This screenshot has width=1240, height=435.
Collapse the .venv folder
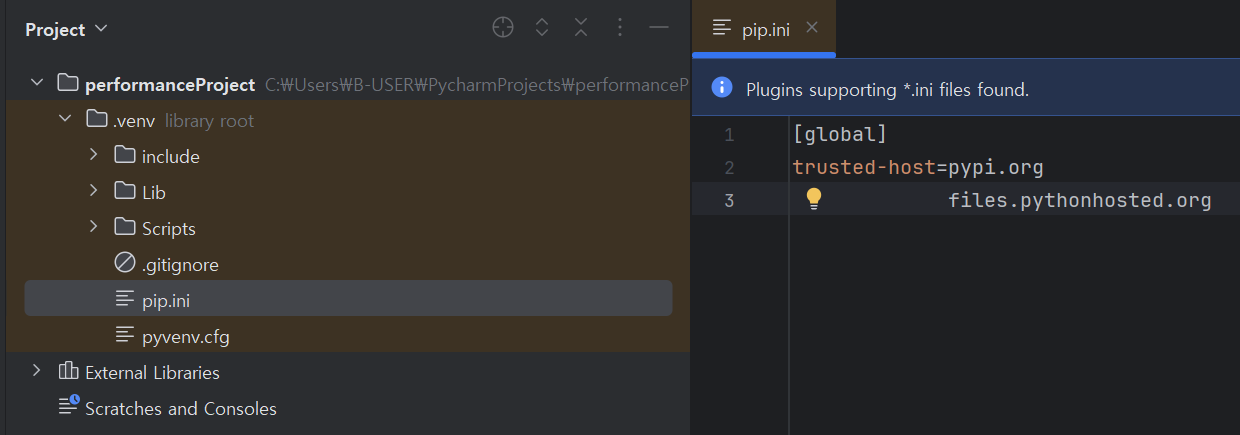click(65, 120)
